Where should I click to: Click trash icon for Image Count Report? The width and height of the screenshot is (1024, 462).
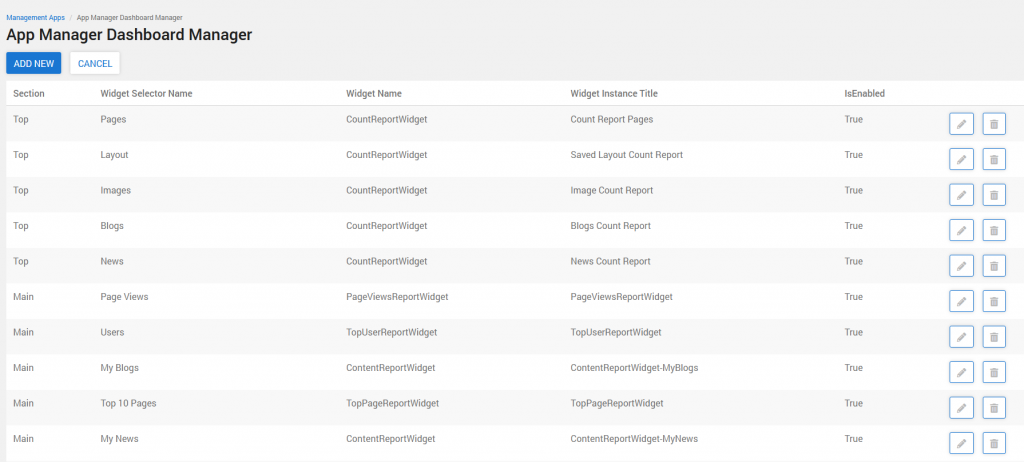[x=994, y=195]
